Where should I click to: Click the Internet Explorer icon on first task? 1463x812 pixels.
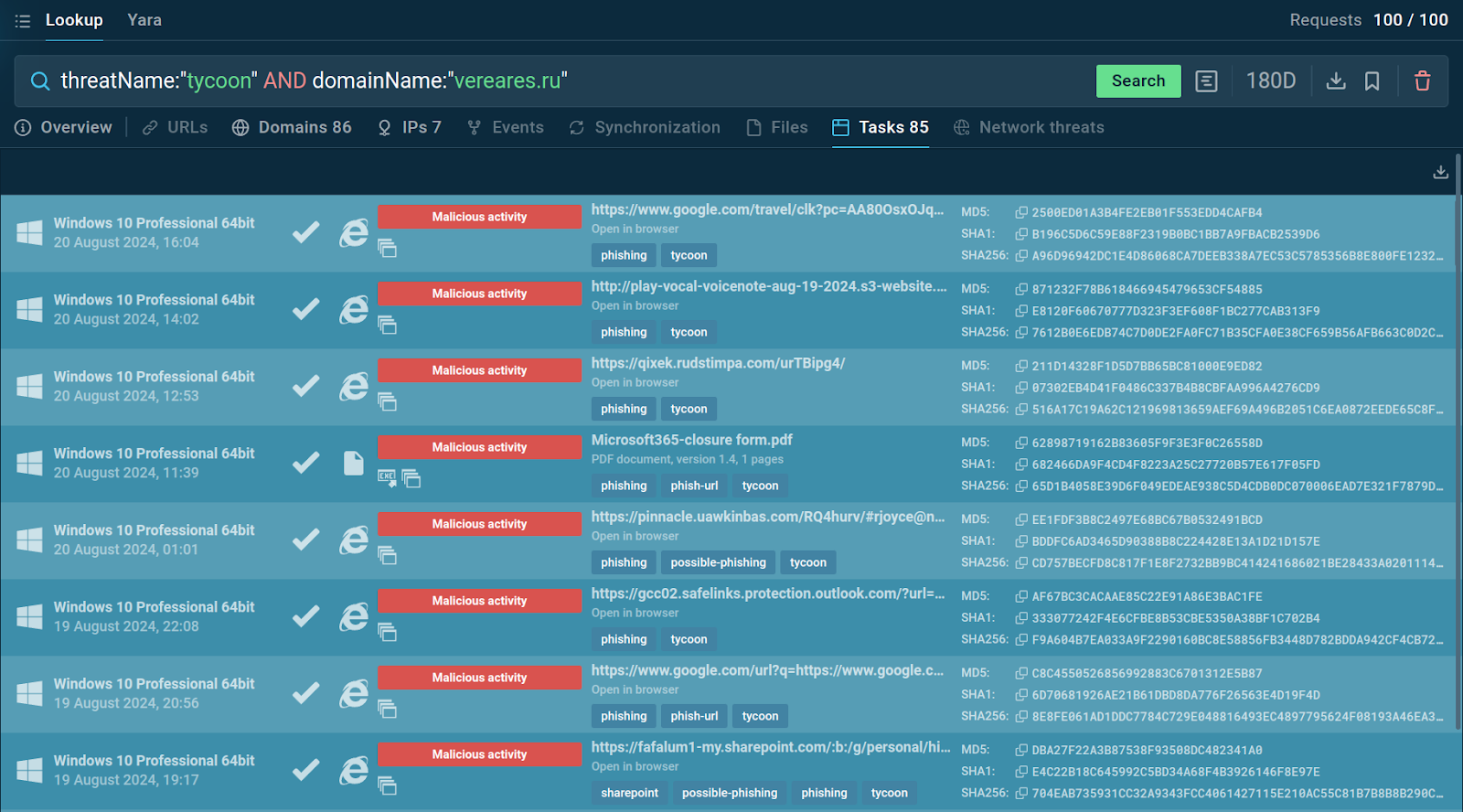(x=353, y=233)
